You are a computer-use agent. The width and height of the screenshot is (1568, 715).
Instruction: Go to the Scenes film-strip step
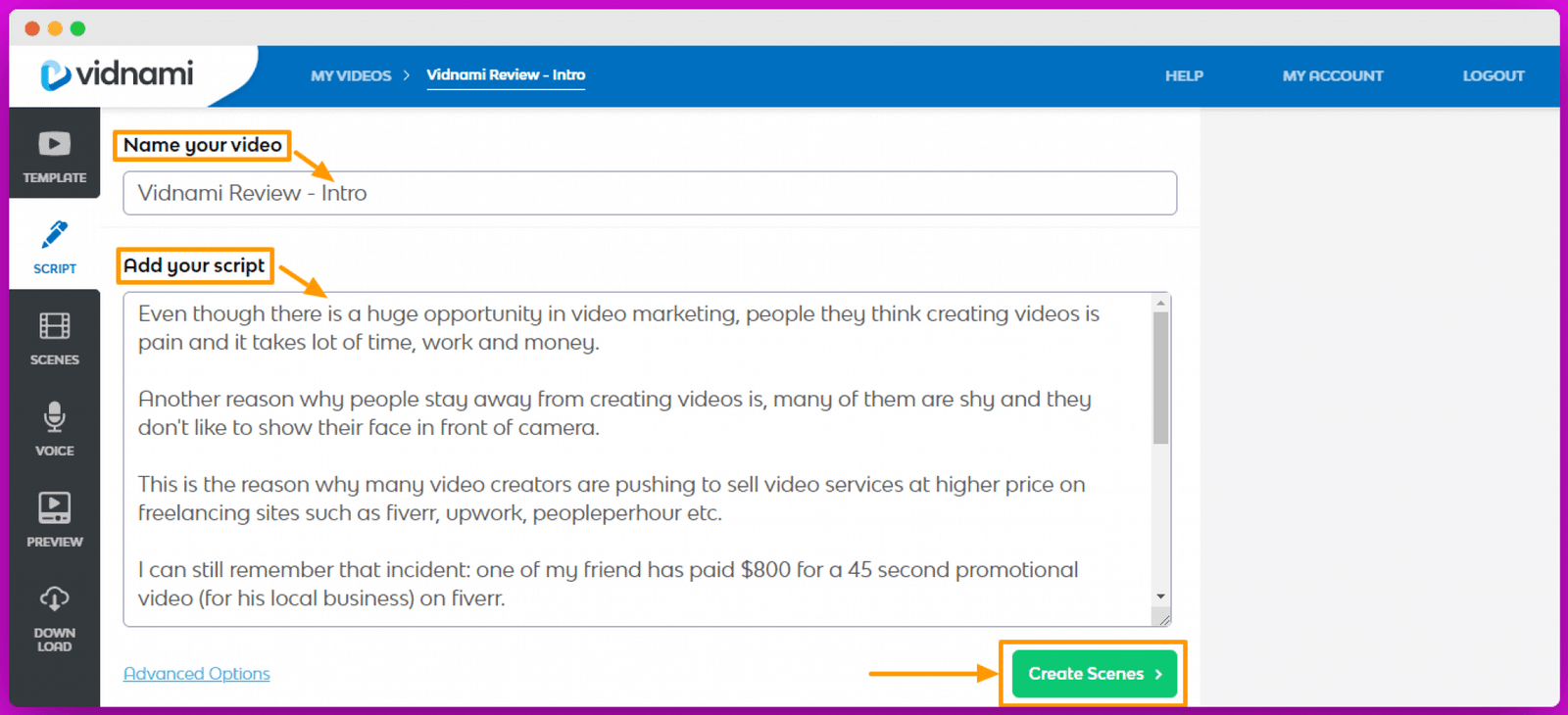tap(55, 338)
